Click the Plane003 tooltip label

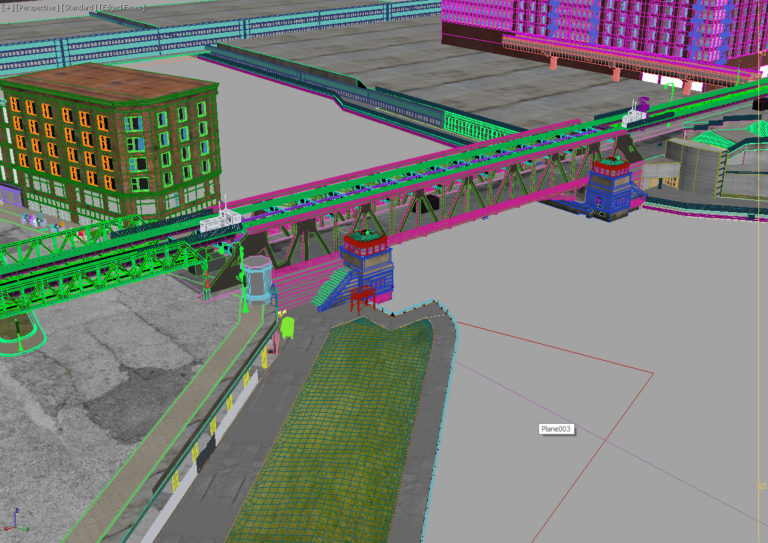[555, 429]
